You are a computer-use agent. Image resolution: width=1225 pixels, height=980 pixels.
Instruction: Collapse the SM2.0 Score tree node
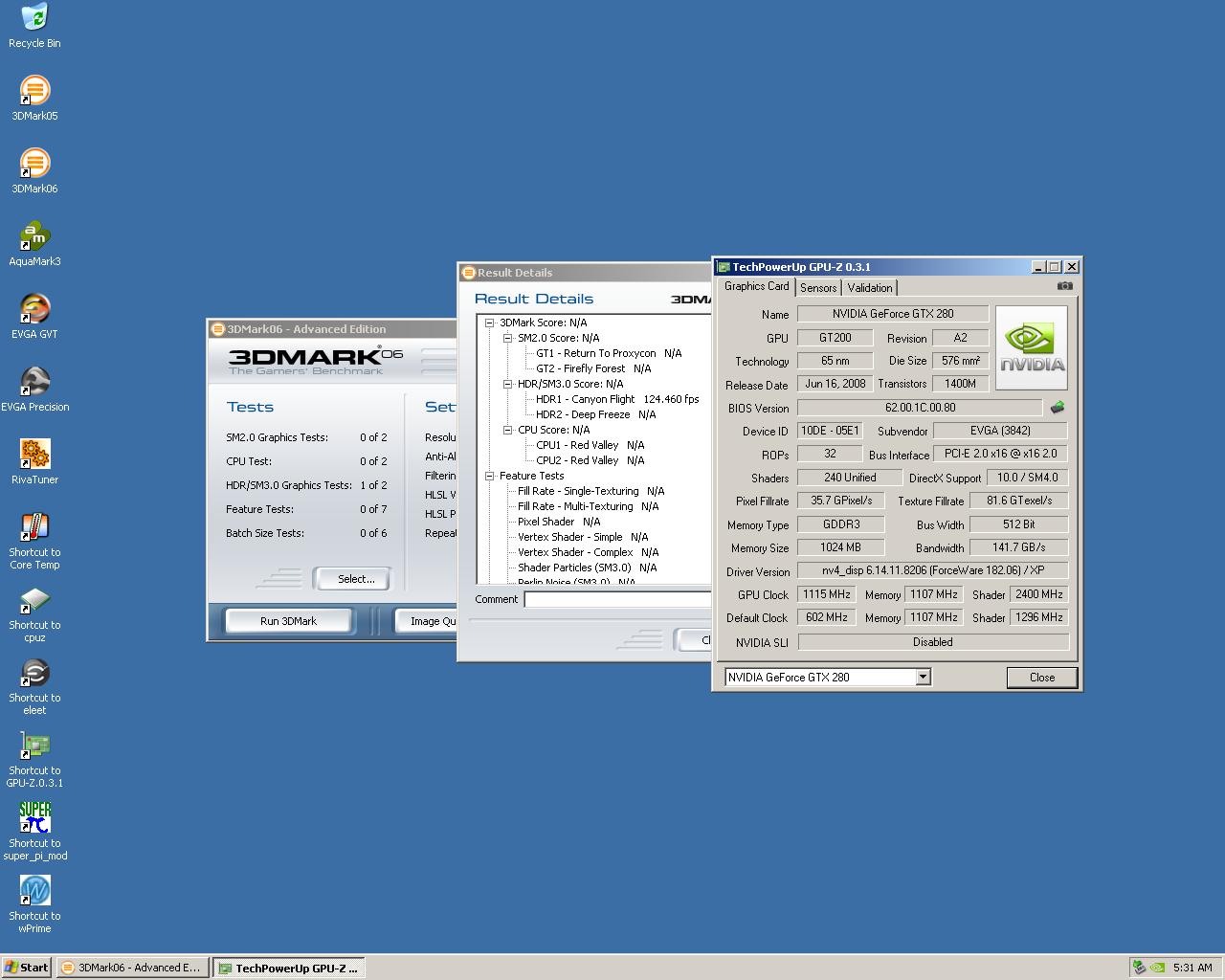(508, 338)
